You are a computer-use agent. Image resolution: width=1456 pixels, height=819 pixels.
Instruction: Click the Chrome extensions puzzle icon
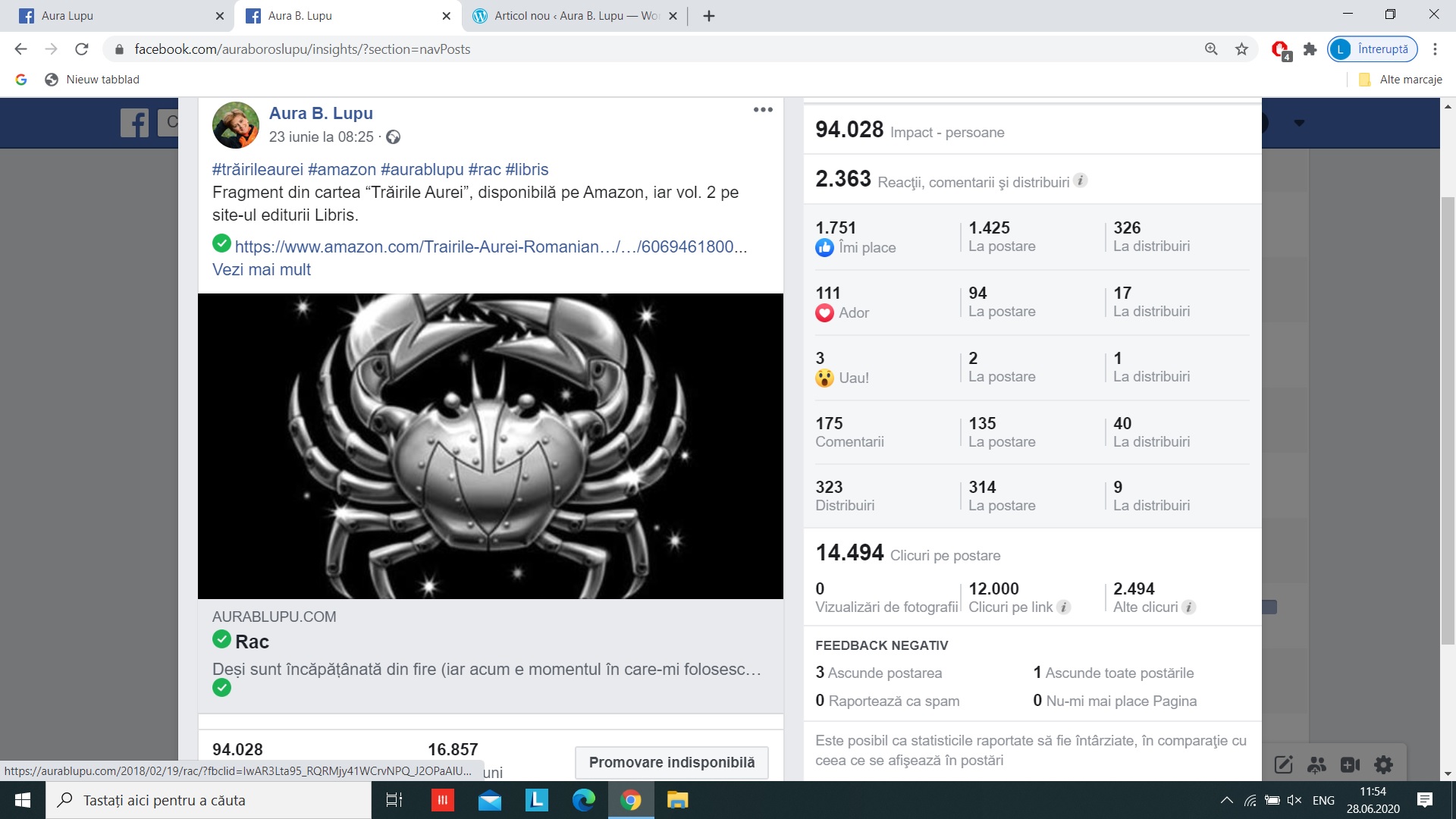[1310, 49]
